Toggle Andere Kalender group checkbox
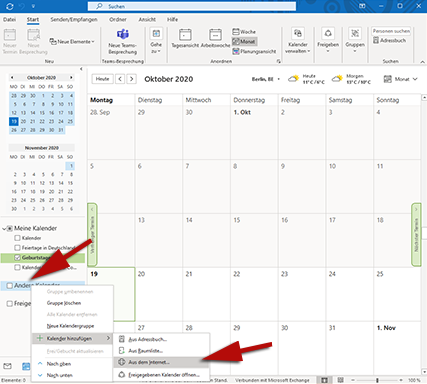 point(10,285)
